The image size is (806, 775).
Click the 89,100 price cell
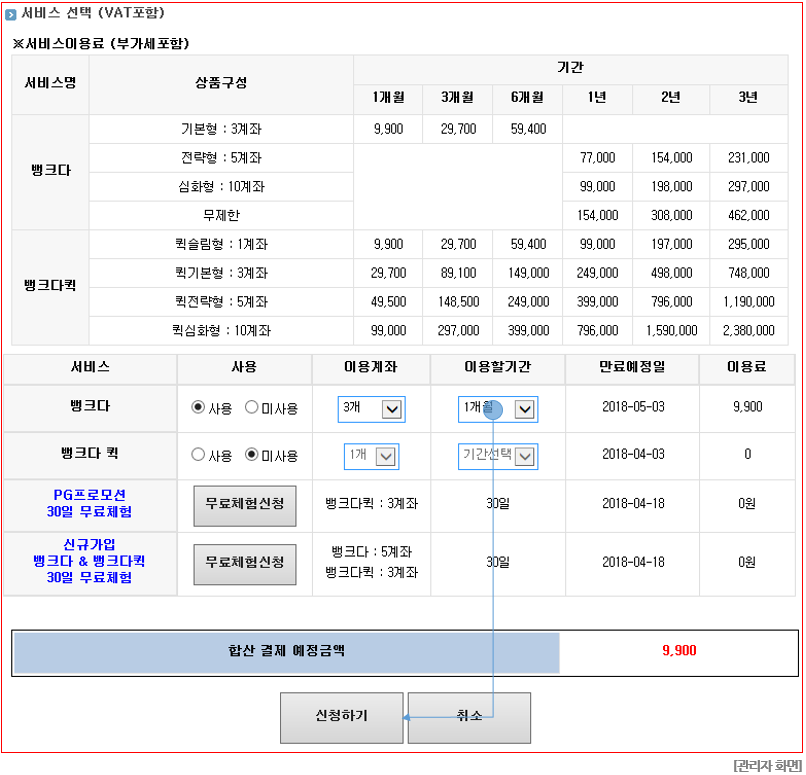[458, 273]
